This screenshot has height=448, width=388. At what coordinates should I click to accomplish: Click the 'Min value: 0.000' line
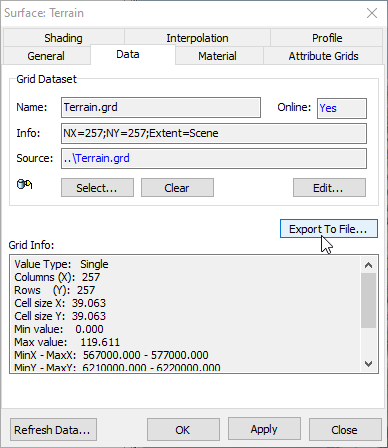pyautogui.click(x=59, y=329)
